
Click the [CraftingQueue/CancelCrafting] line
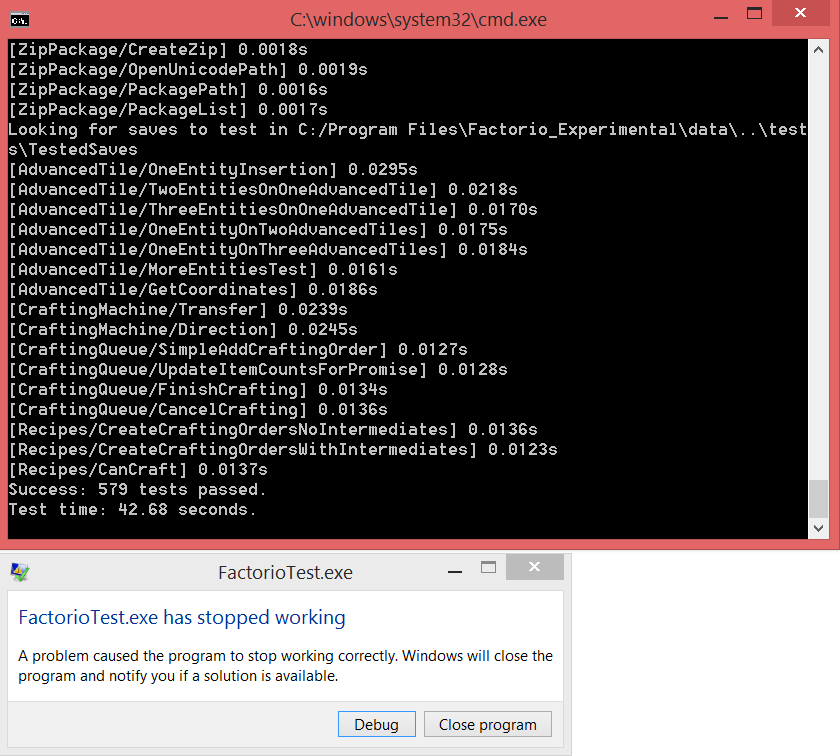[x=198, y=409]
